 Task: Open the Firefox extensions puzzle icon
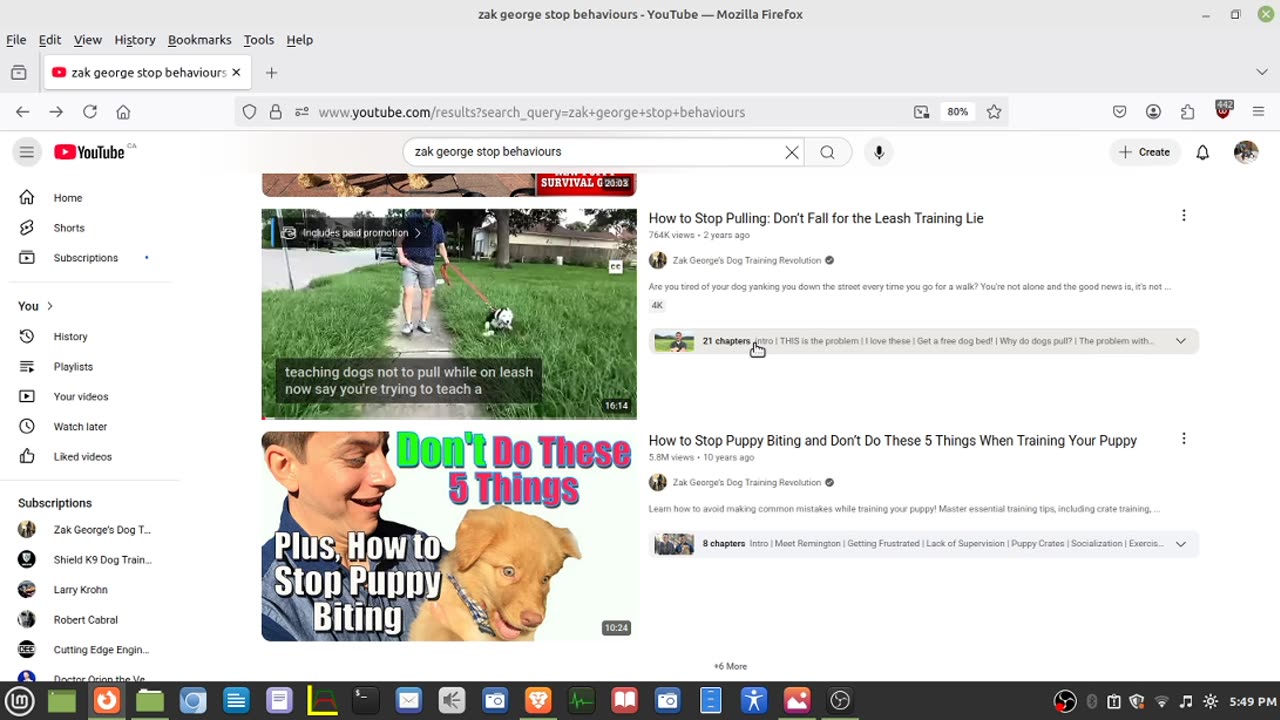[x=1188, y=112]
